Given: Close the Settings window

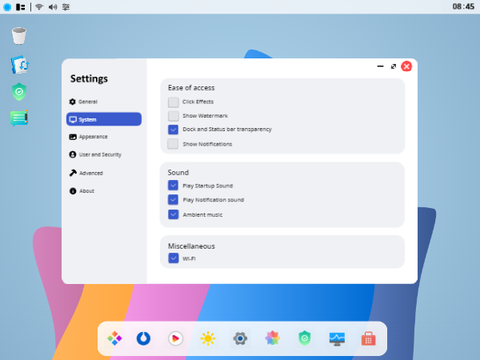Looking at the screenshot, I should click(406, 66).
